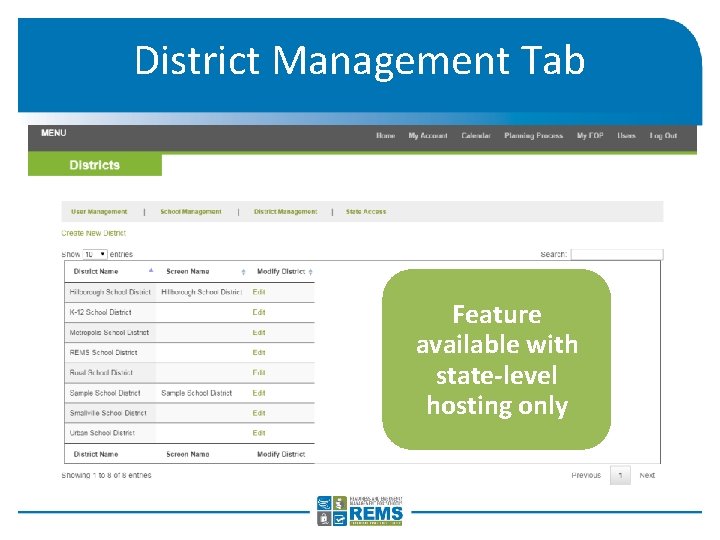The width and height of the screenshot is (720, 540).
Task: Click 'Showing 1 to 8 of 8 entries'
Action: (106, 475)
